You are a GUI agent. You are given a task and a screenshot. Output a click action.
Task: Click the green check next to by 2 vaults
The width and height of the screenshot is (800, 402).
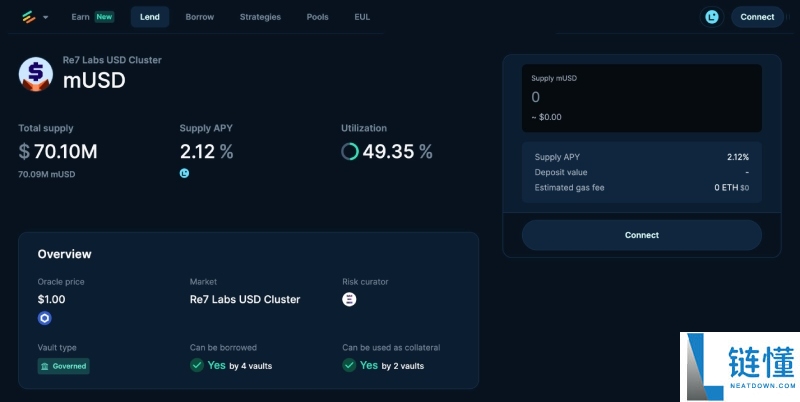[349, 365]
